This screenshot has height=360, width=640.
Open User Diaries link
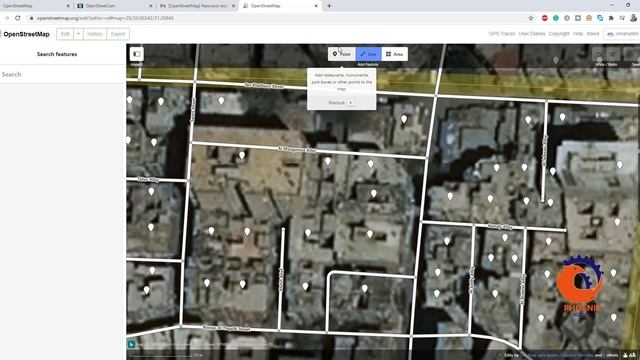[x=532, y=34]
